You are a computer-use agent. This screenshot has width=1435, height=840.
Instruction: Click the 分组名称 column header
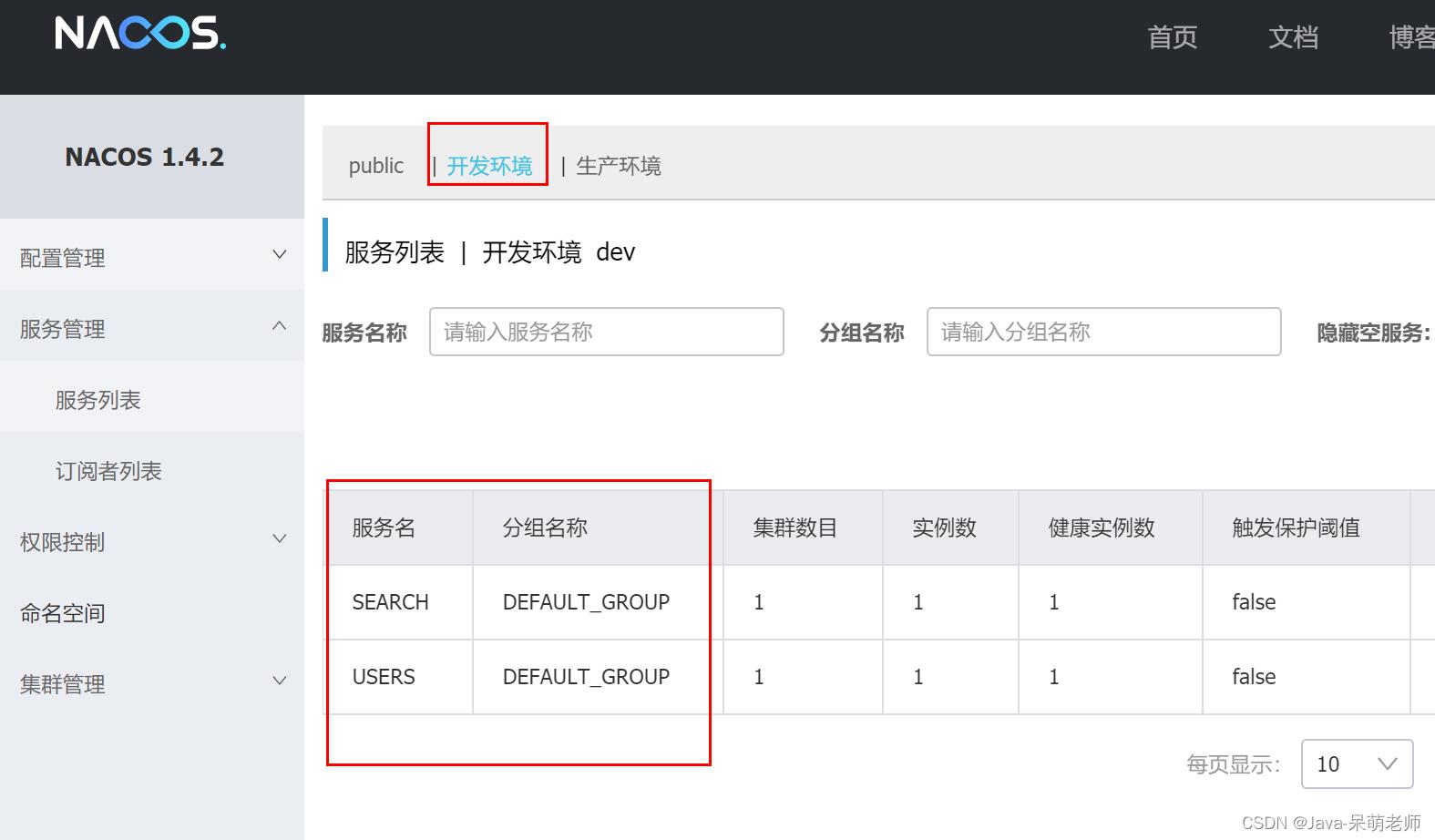tap(545, 528)
